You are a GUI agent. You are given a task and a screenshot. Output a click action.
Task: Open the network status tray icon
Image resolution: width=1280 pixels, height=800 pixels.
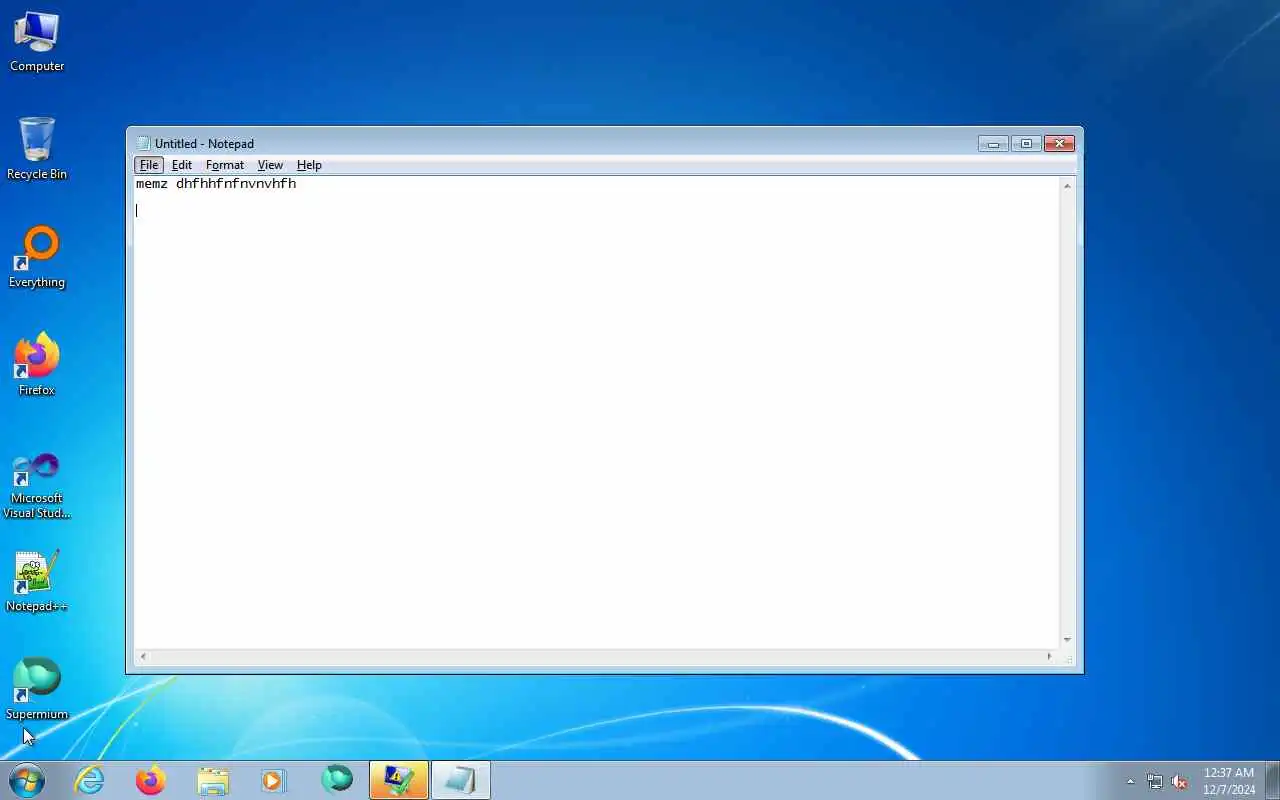1155,781
